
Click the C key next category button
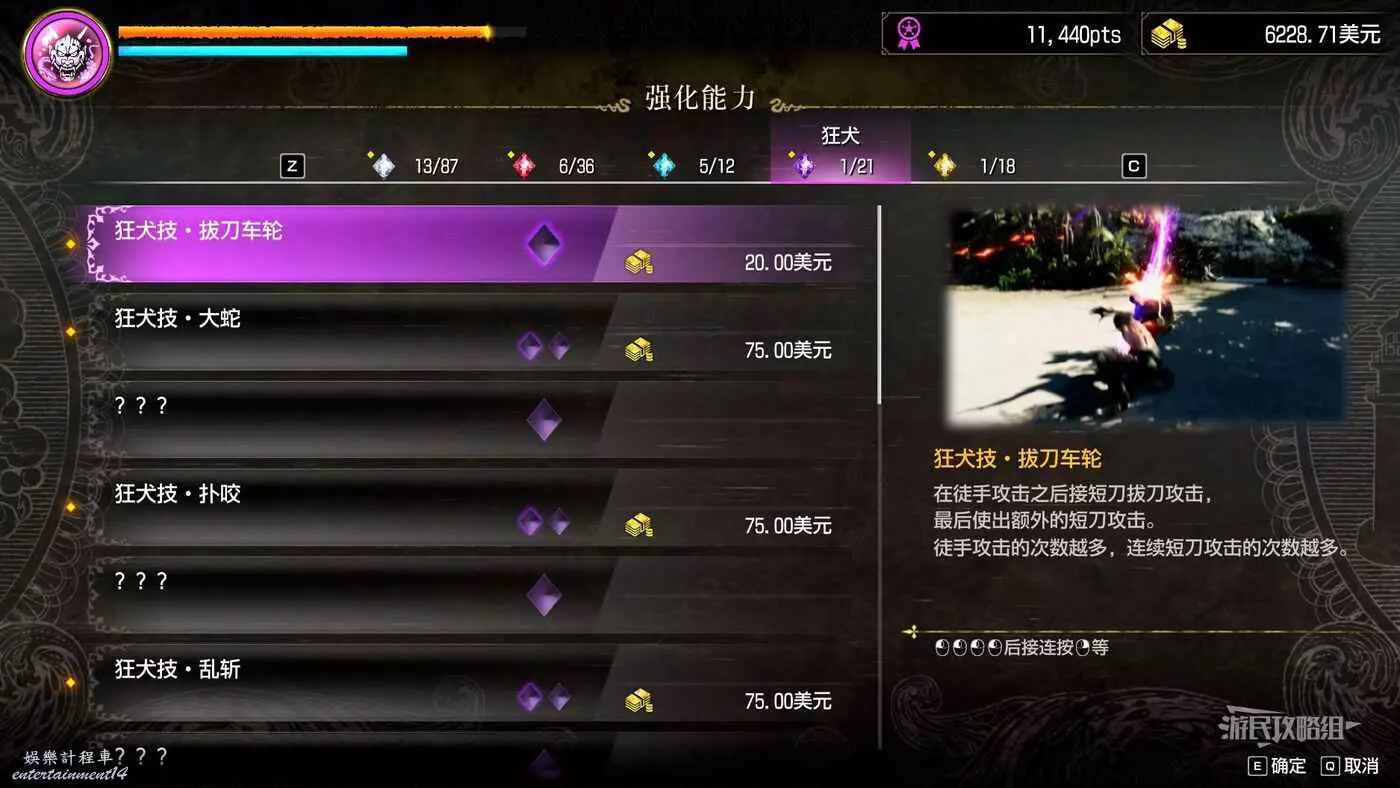click(1133, 167)
